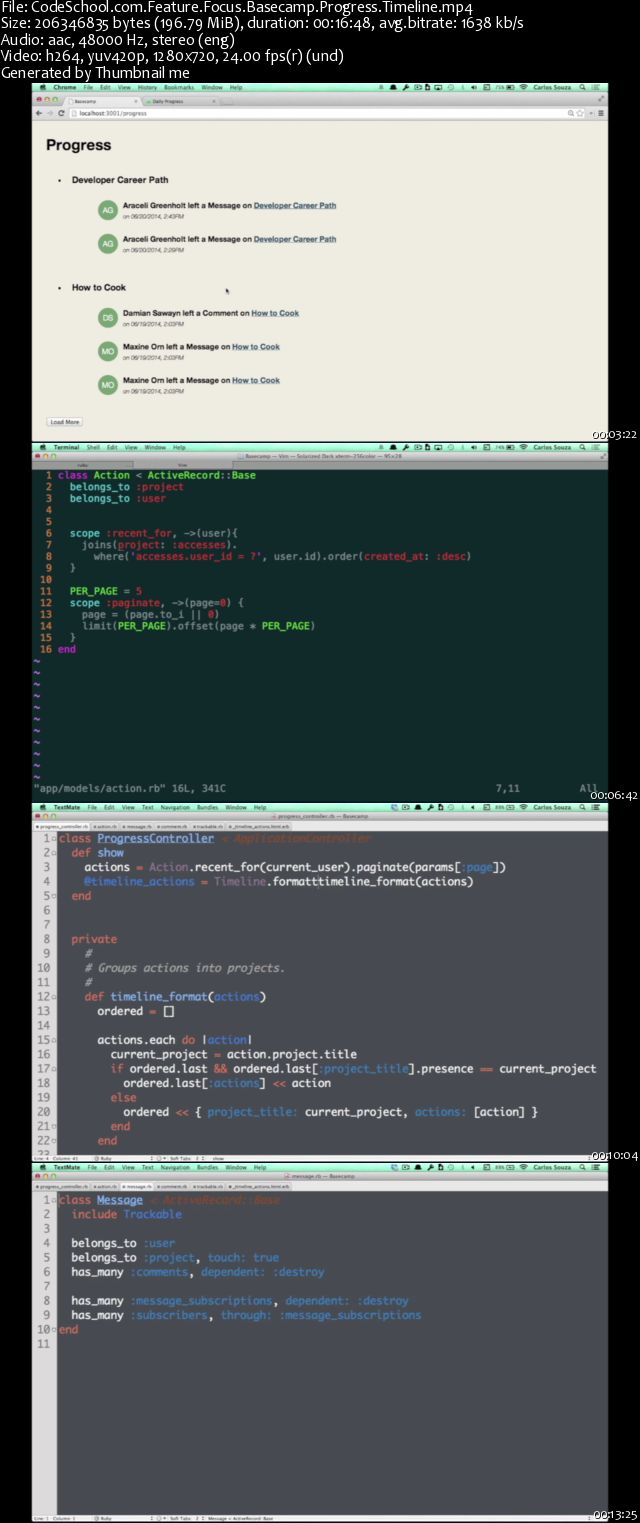Viewport: 640px width, 1523px height.
Task: Reload the localhost page in Chrome
Action: coord(62,113)
